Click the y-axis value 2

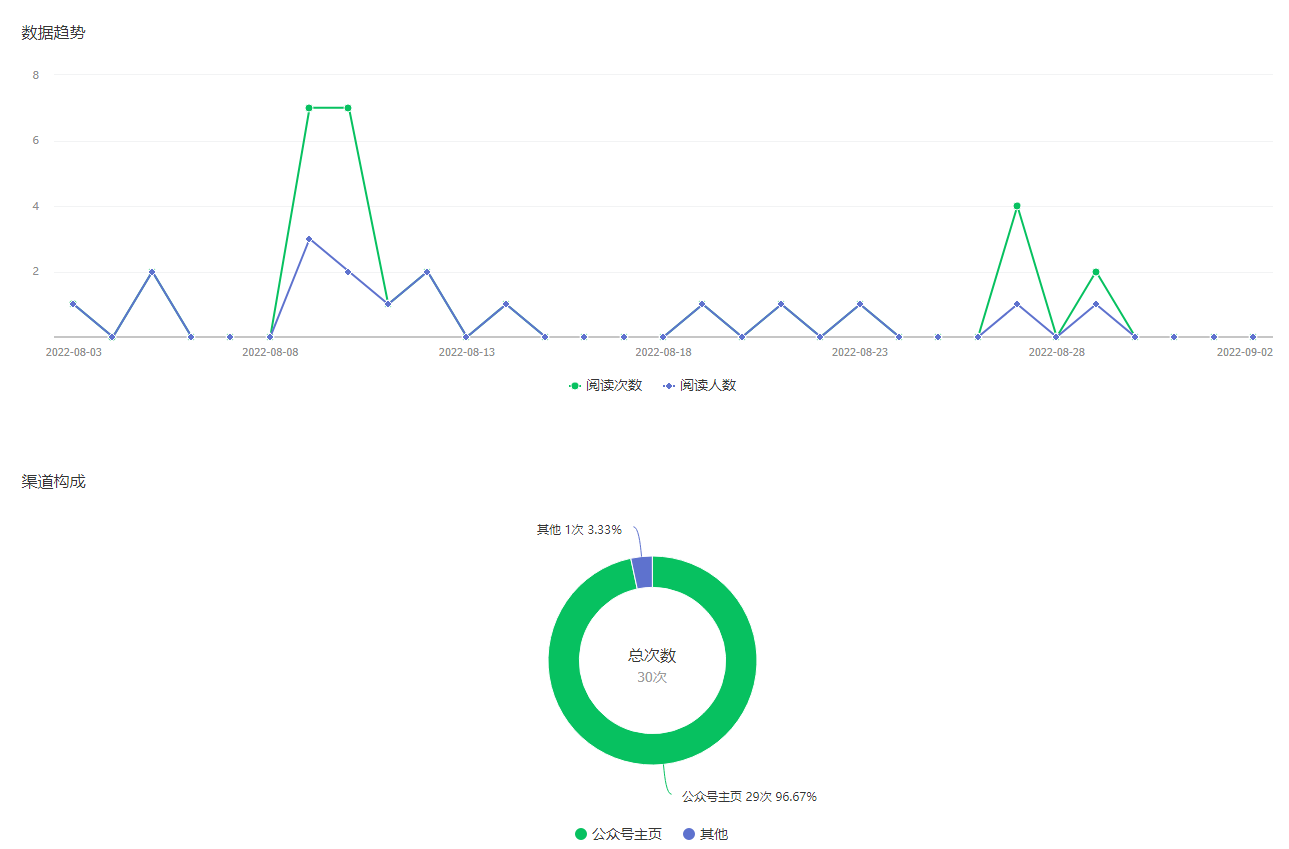click(x=36, y=271)
